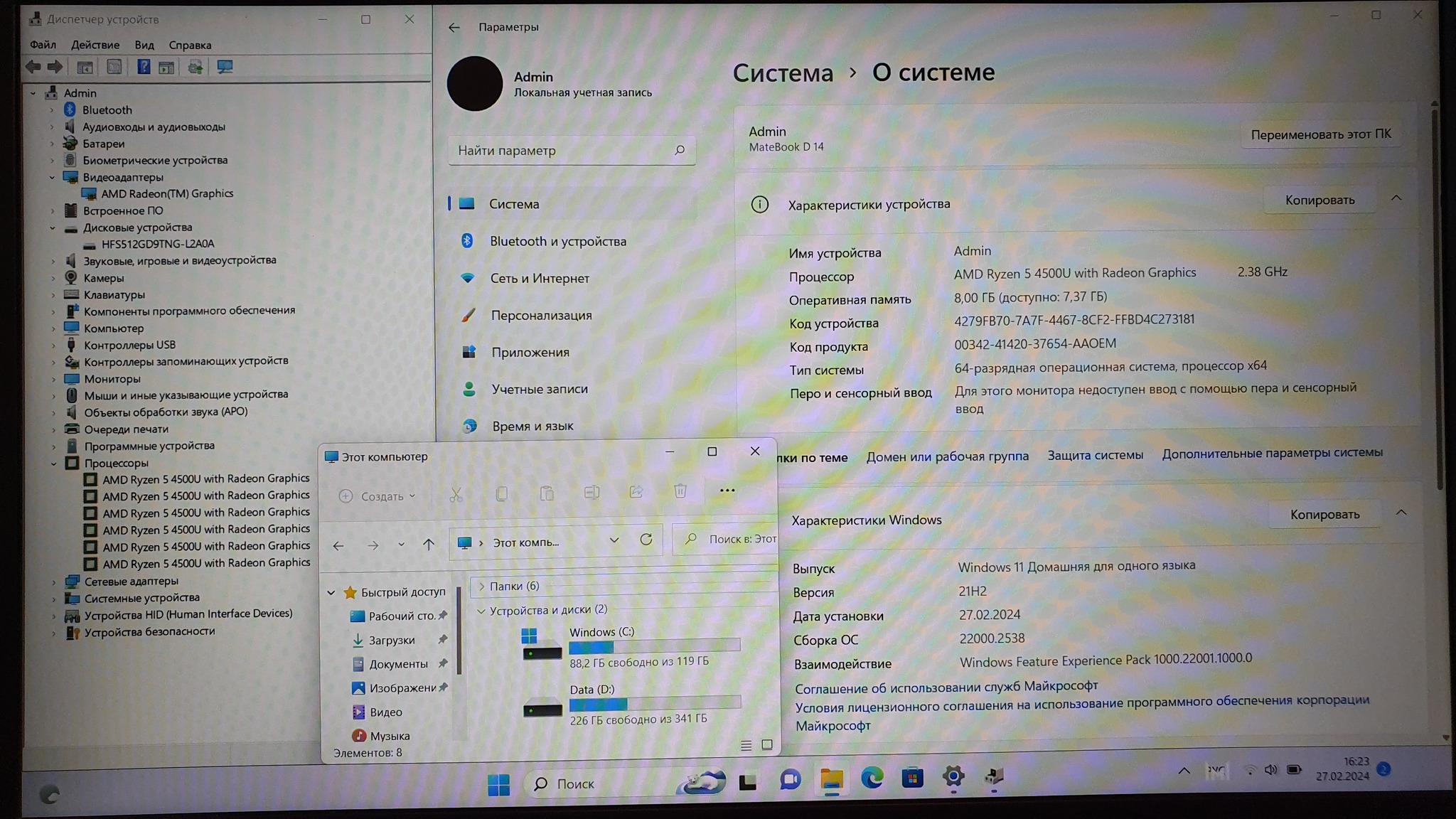
Task: Click the scan for hardware changes toolbar icon
Action: (x=225, y=67)
